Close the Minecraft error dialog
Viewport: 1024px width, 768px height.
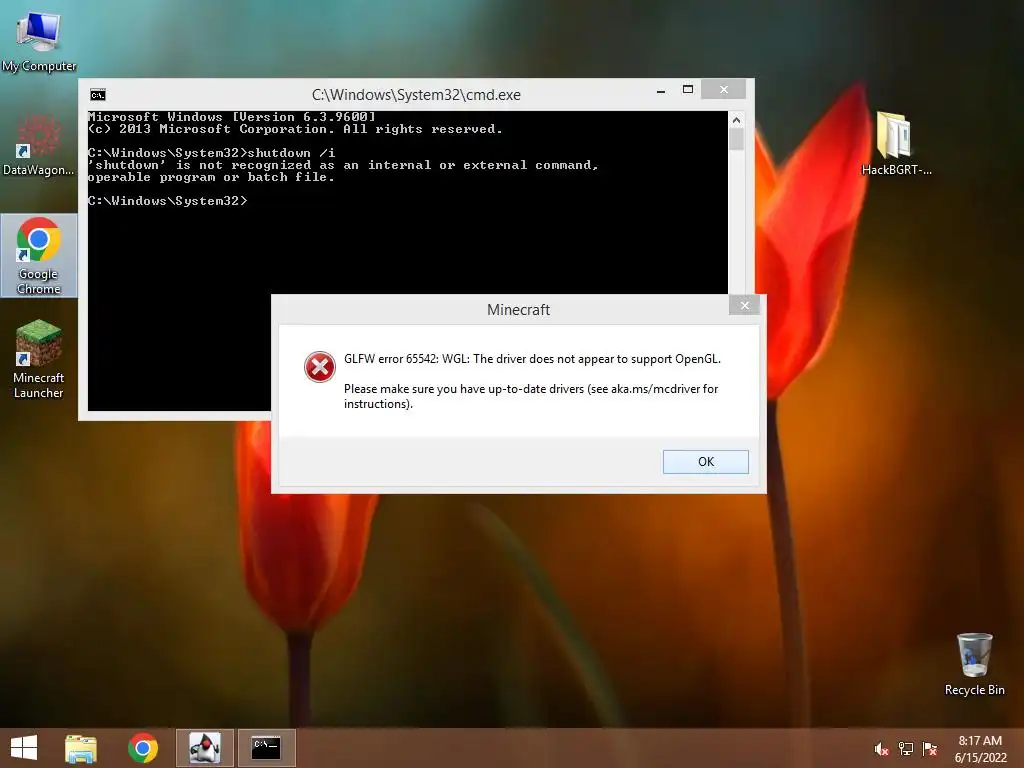[x=744, y=305]
